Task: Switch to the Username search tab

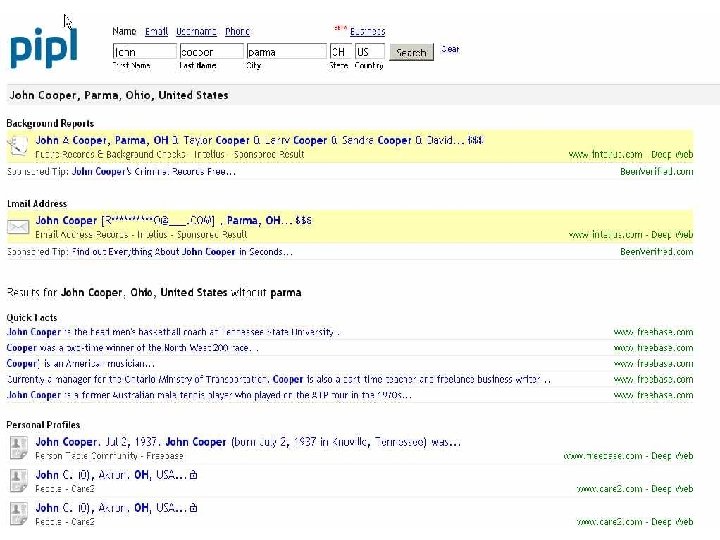Action: point(196,31)
